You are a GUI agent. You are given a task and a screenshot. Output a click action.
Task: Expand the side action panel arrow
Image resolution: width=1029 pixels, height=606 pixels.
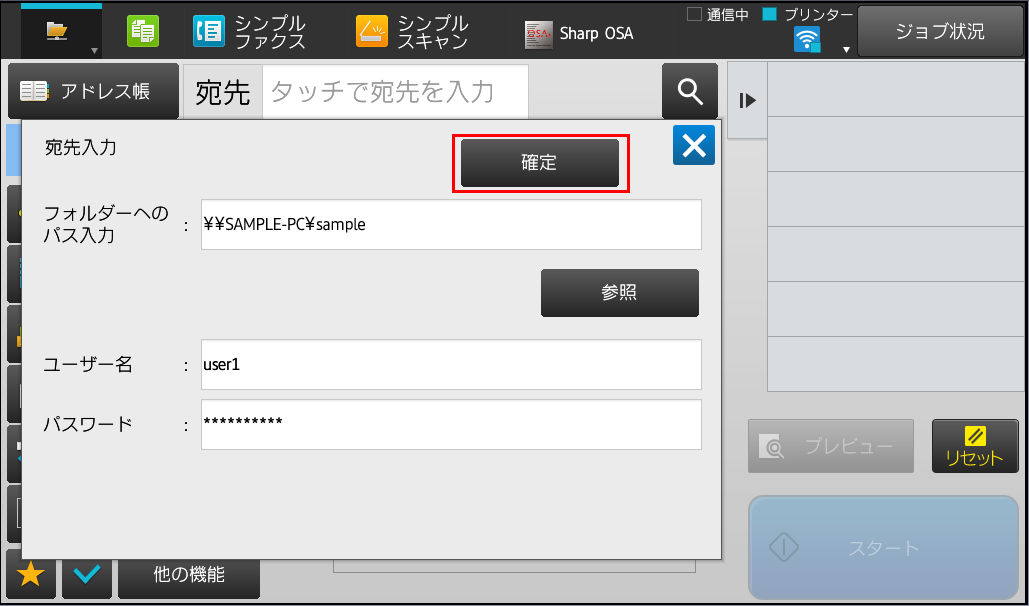(747, 100)
